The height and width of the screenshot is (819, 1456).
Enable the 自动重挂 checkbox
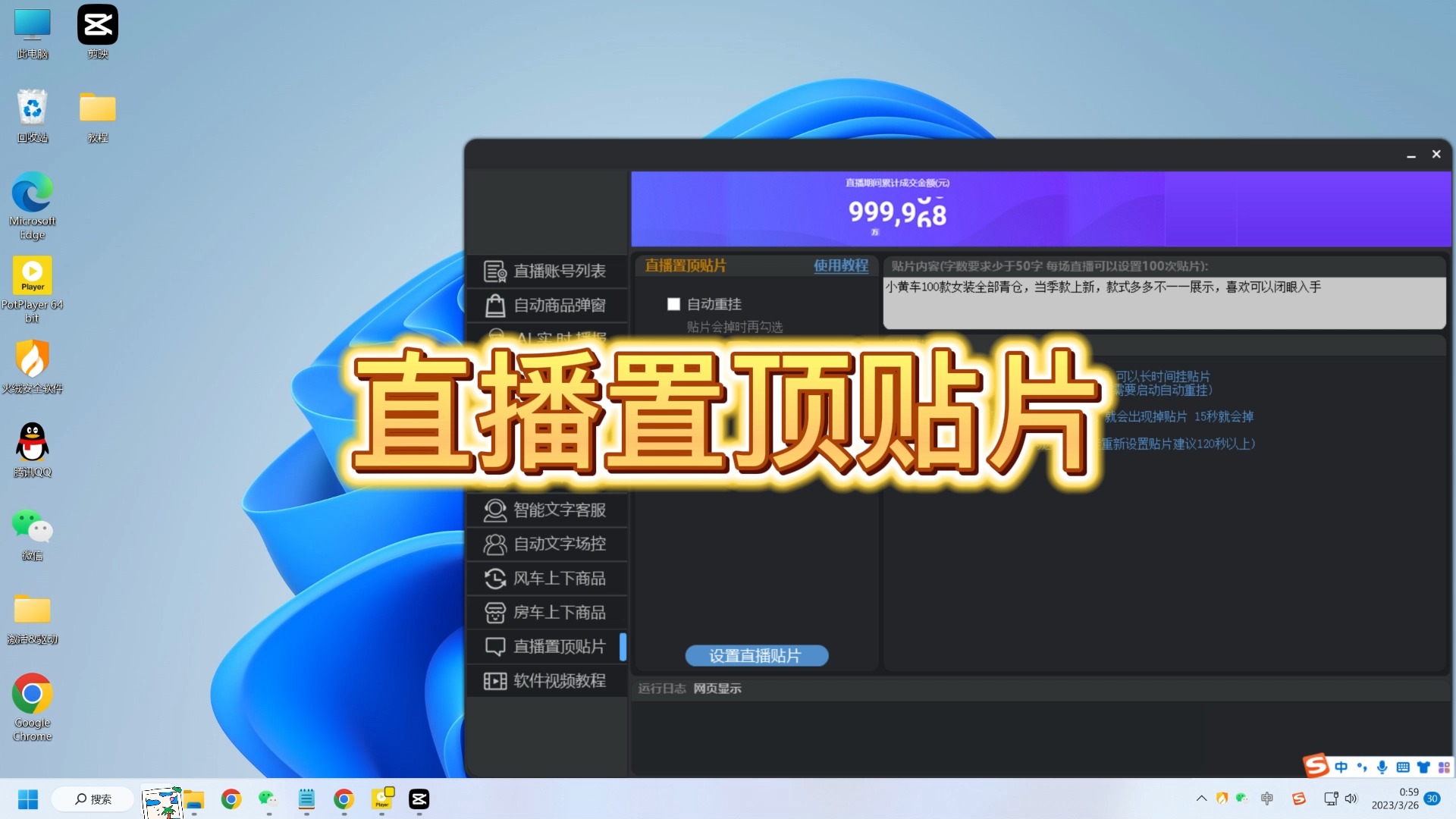pyautogui.click(x=673, y=304)
